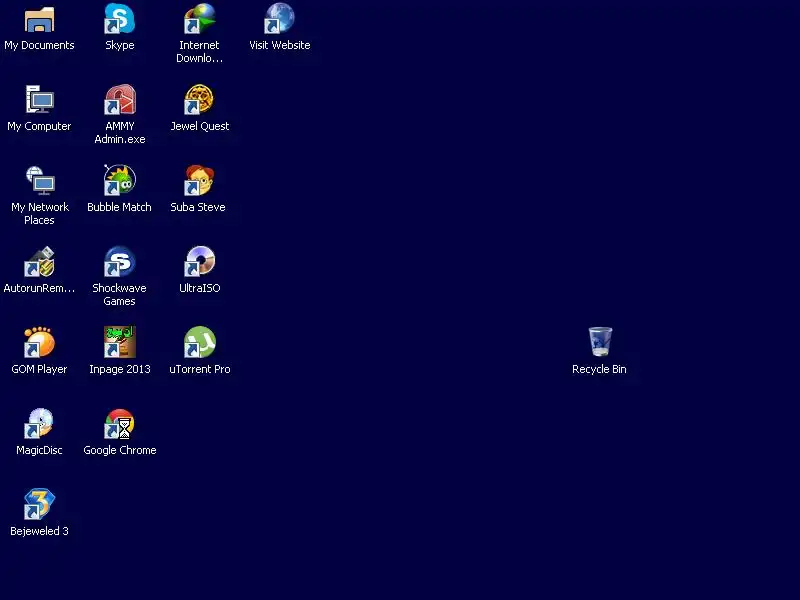Click the "Jewel Quest" label text

click(x=199, y=126)
